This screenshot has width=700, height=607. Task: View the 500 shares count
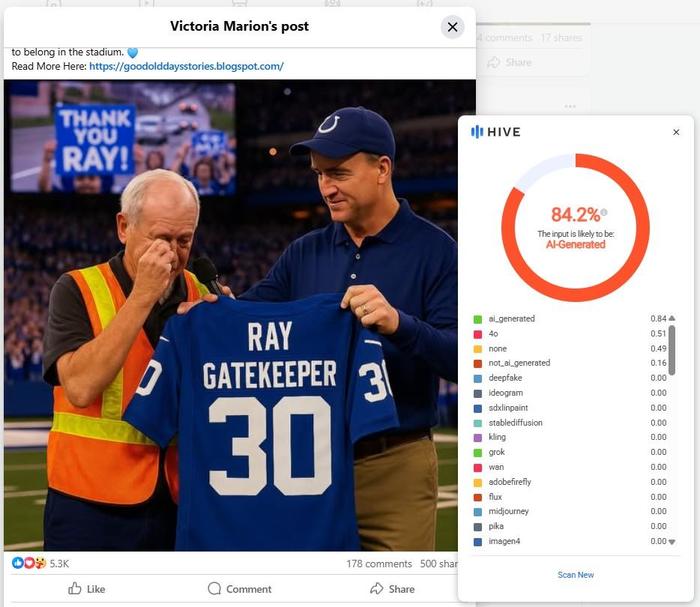[x=438, y=564]
